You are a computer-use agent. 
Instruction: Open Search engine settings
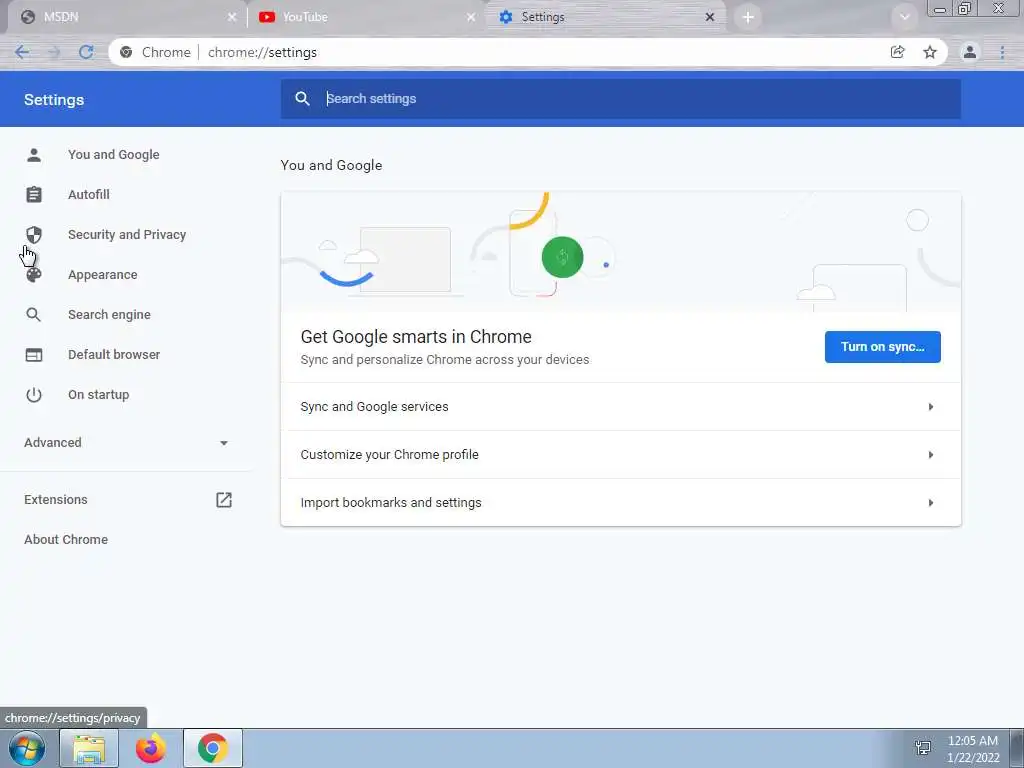pyautogui.click(x=109, y=315)
